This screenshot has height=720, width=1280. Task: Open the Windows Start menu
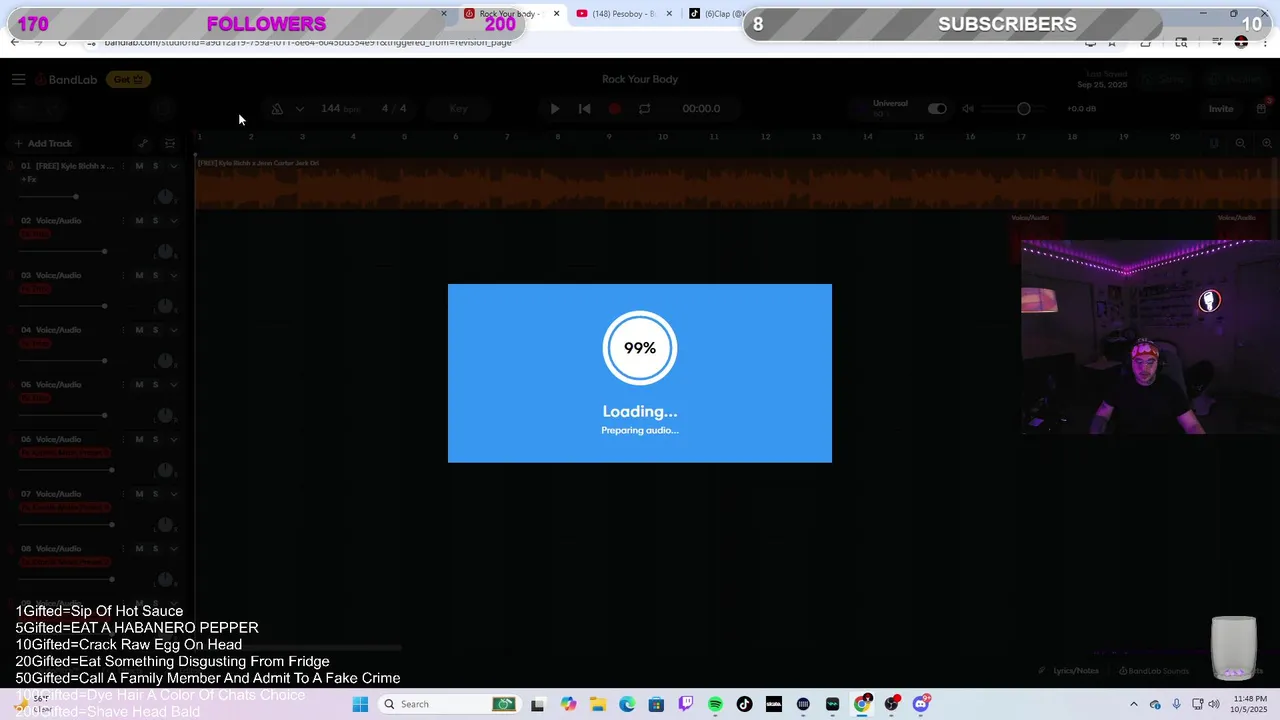(360, 704)
